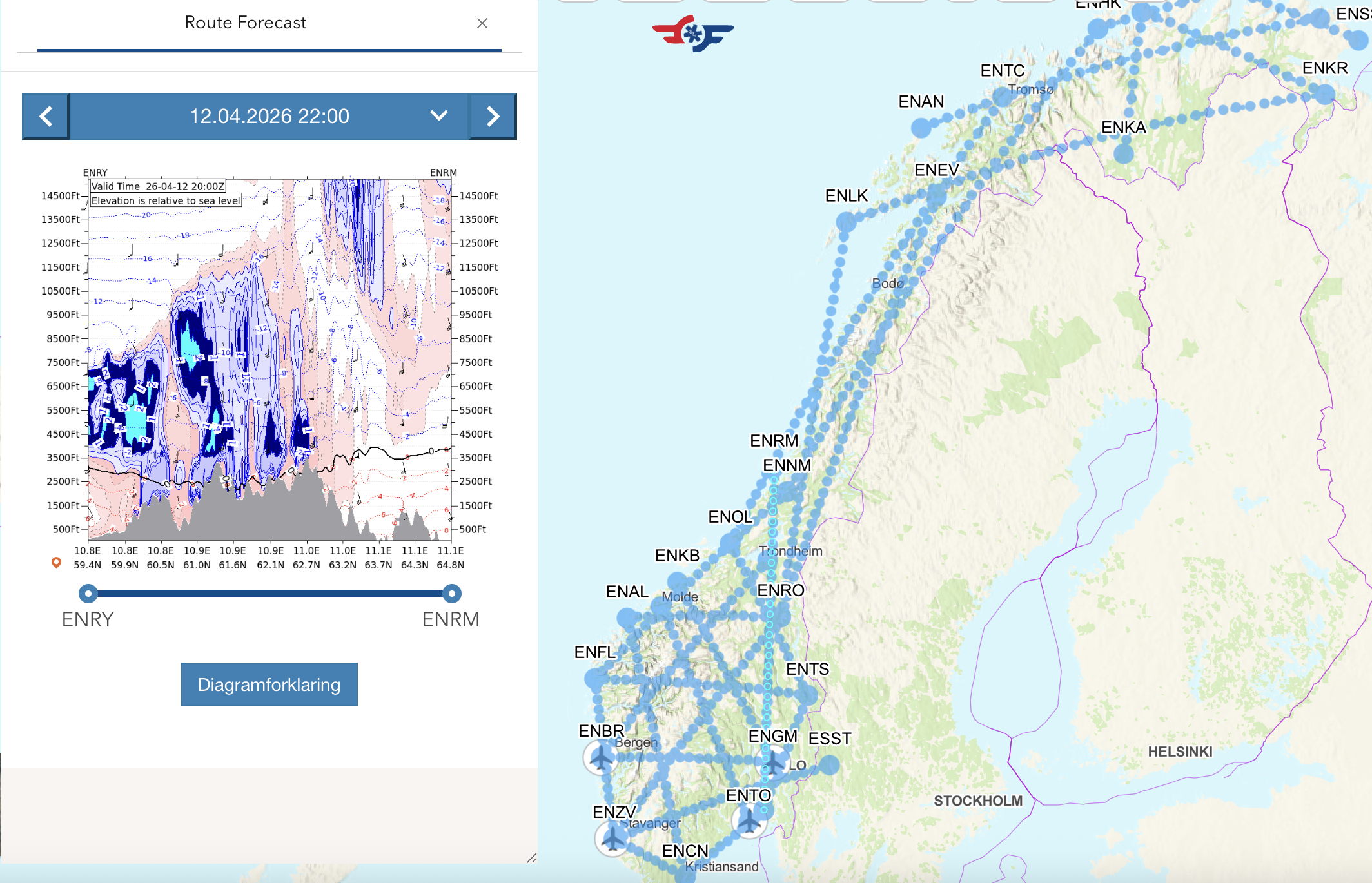Select the ENTO airport plane icon
Image resolution: width=1372 pixels, height=883 pixels.
point(749,820)
